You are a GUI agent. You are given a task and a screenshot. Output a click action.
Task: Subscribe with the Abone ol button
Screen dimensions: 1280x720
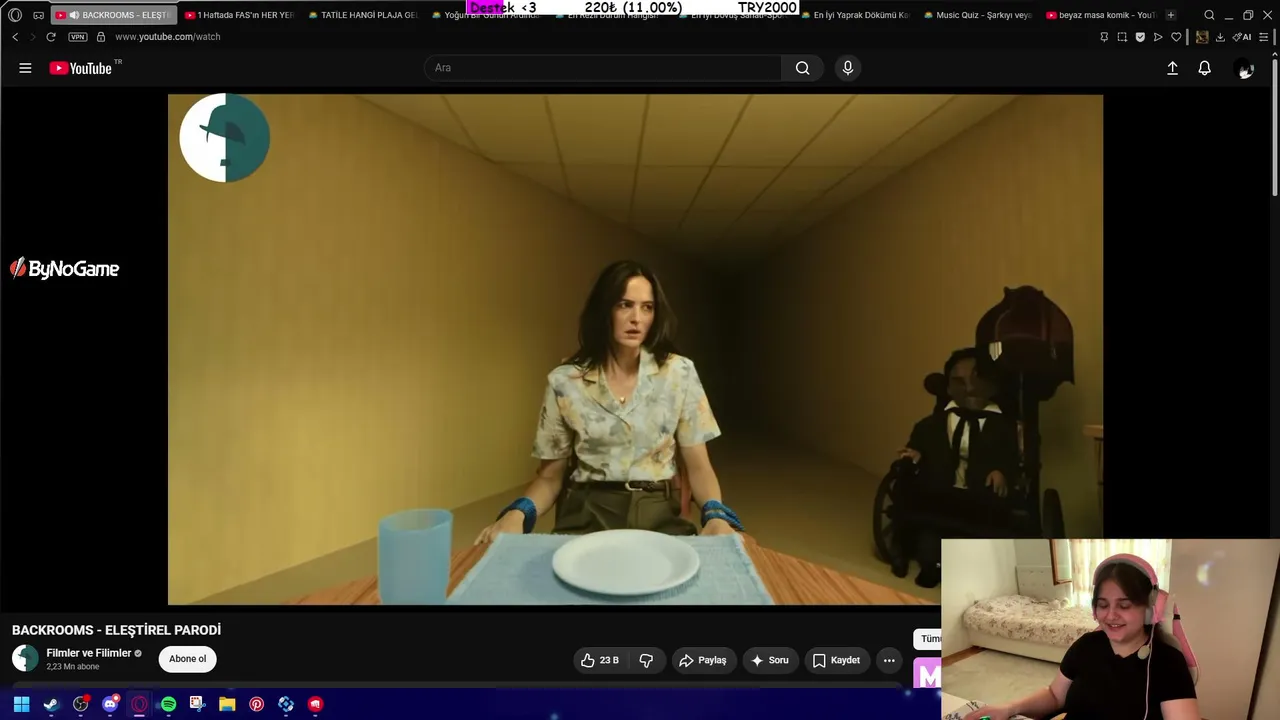(x=187, y=659)
